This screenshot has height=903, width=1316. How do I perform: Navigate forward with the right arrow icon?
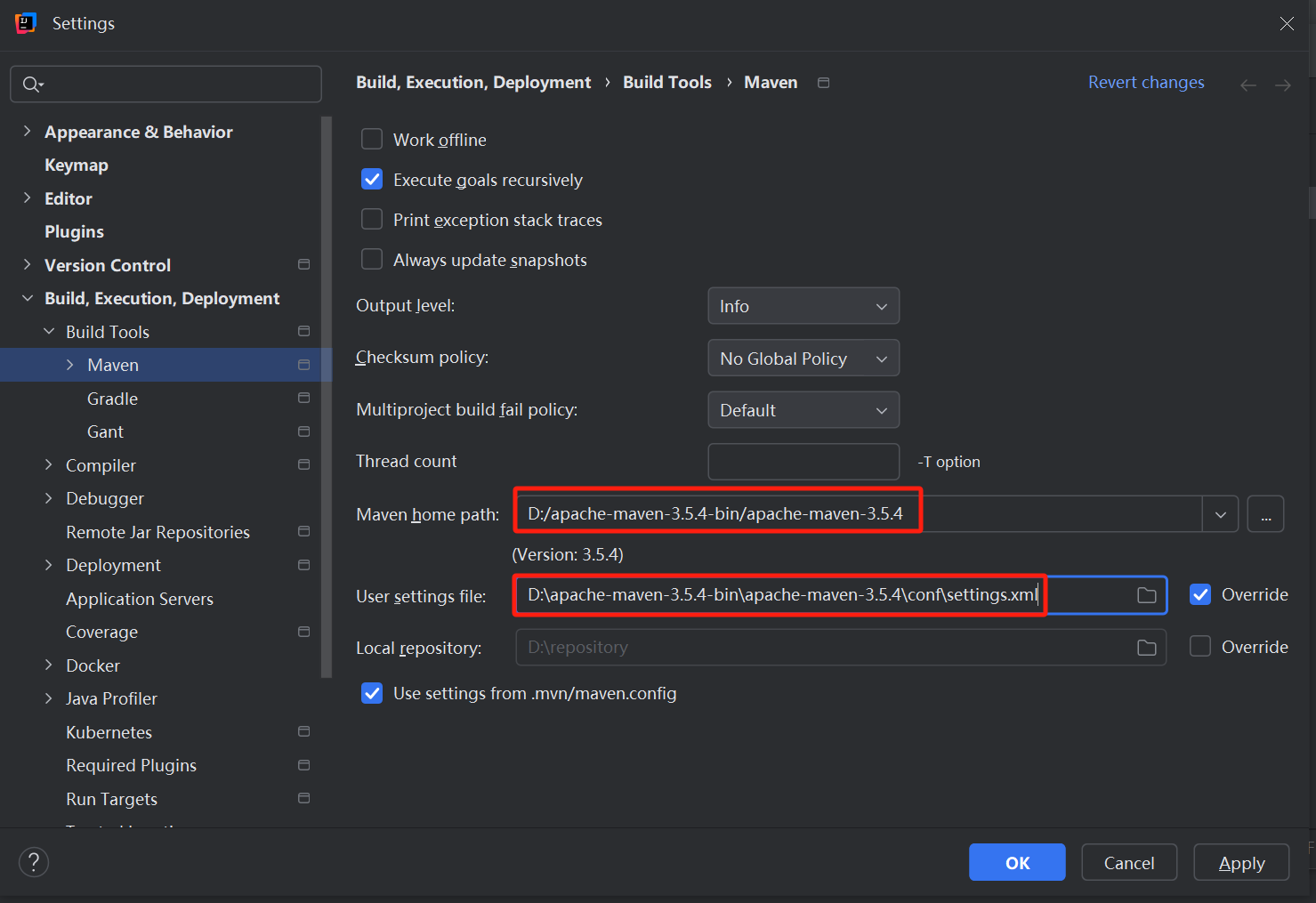click(1282, 85)
